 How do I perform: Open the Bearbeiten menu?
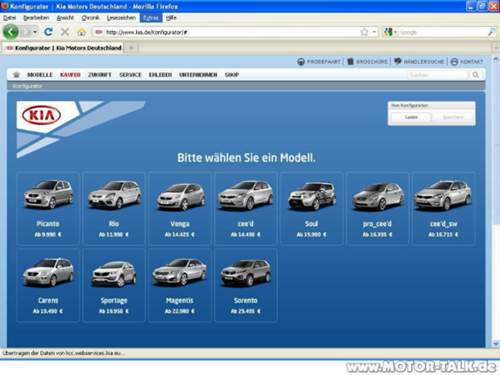pyautogui.click(x=36, y=18)
